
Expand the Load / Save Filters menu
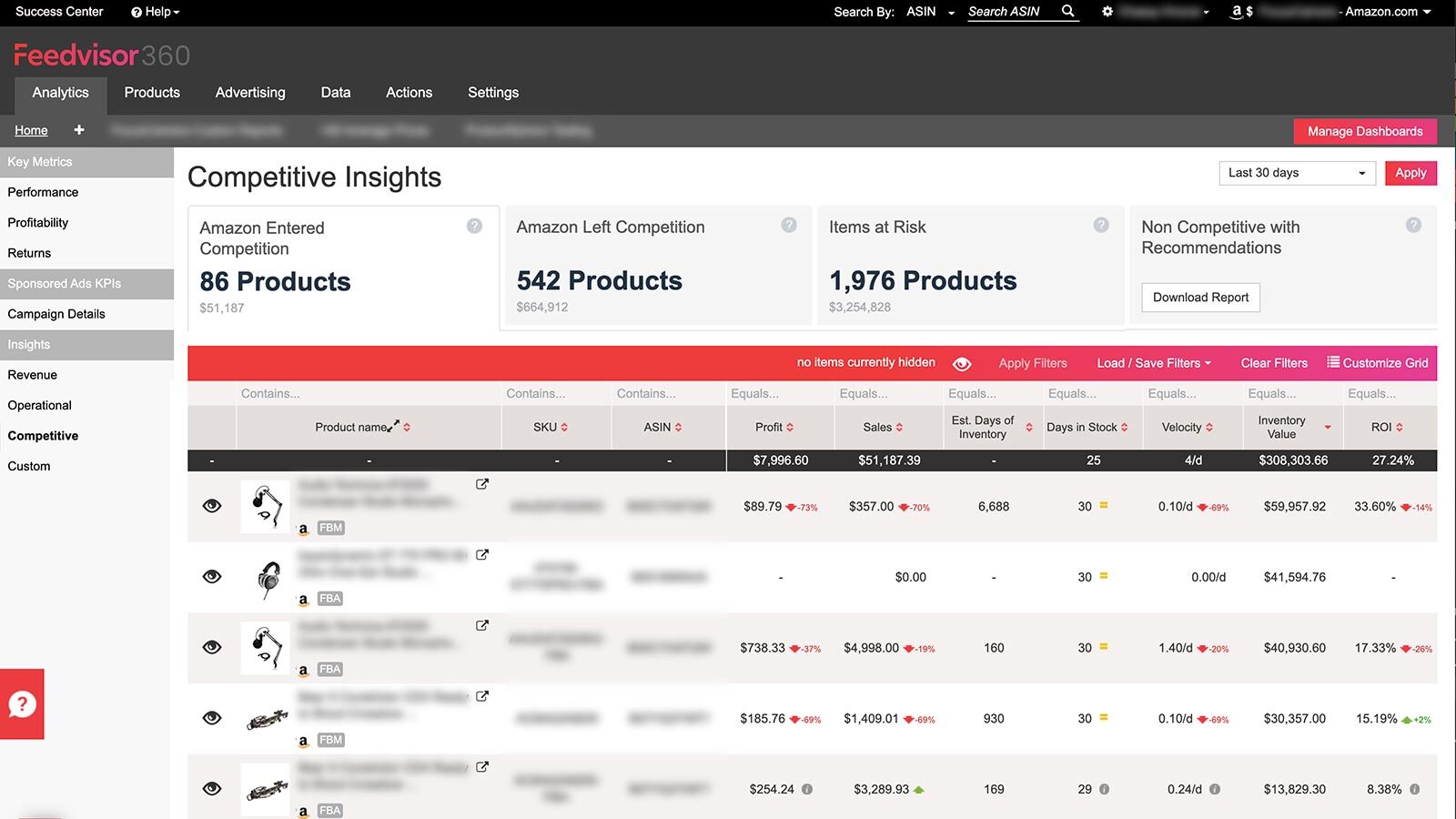1154,363
